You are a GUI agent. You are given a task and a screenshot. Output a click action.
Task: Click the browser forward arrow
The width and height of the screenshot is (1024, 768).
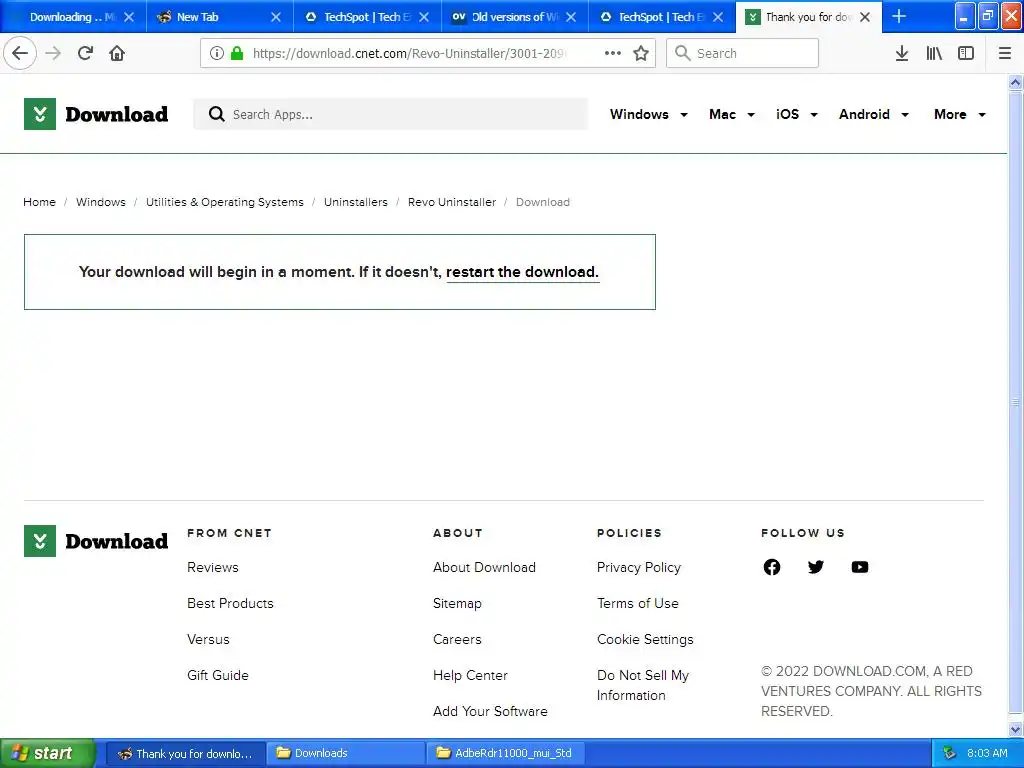pos(53,53)
